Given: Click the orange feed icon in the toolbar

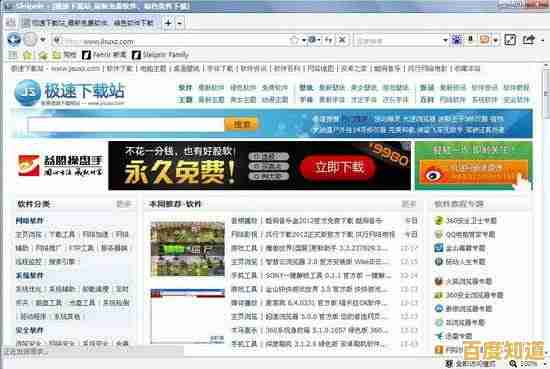Looking at the screenshot, I should 485,40.
